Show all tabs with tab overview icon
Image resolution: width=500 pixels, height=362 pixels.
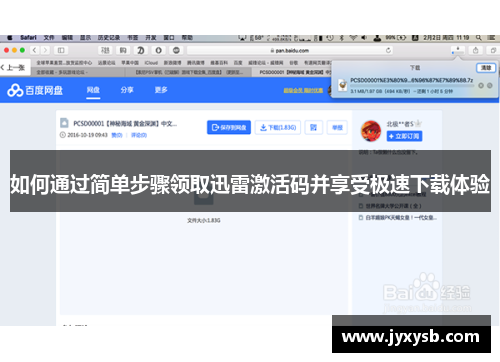(493, 50)
